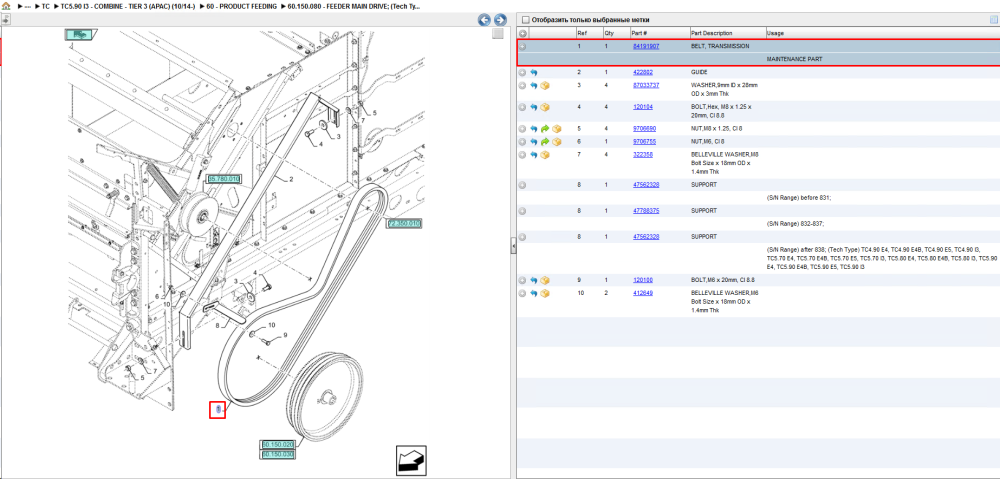Navigate to the previous diagram with back arrow
This screenshot has width=1000, height=479.
tap(484, 20)
